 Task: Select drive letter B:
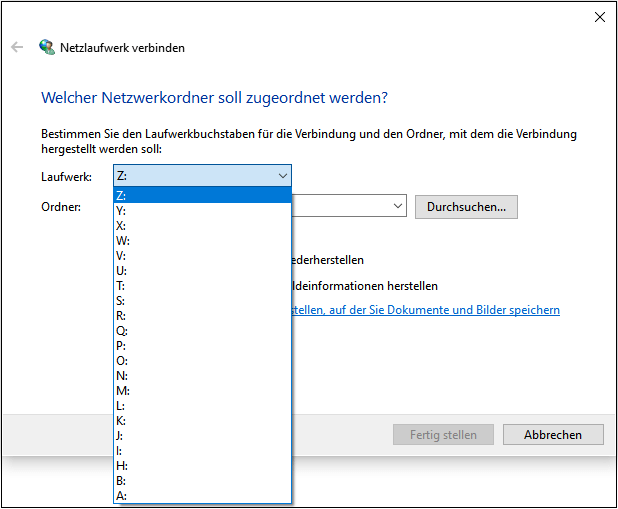click(203, 480)
